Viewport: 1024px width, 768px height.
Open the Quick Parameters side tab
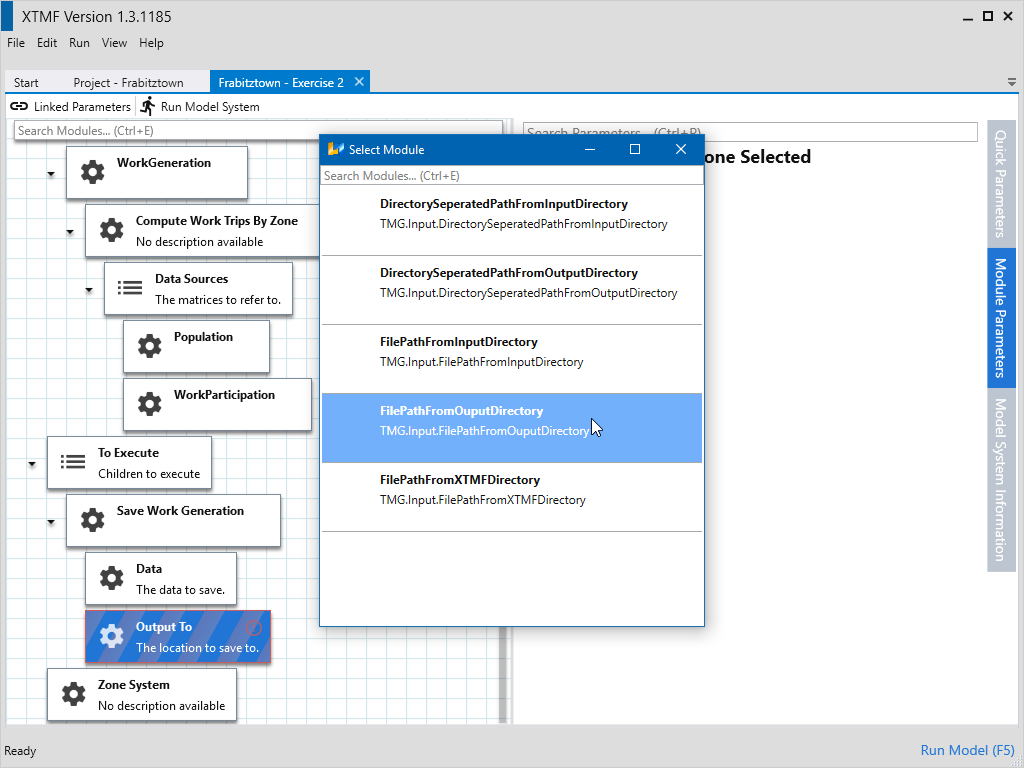coord(1000,181)
